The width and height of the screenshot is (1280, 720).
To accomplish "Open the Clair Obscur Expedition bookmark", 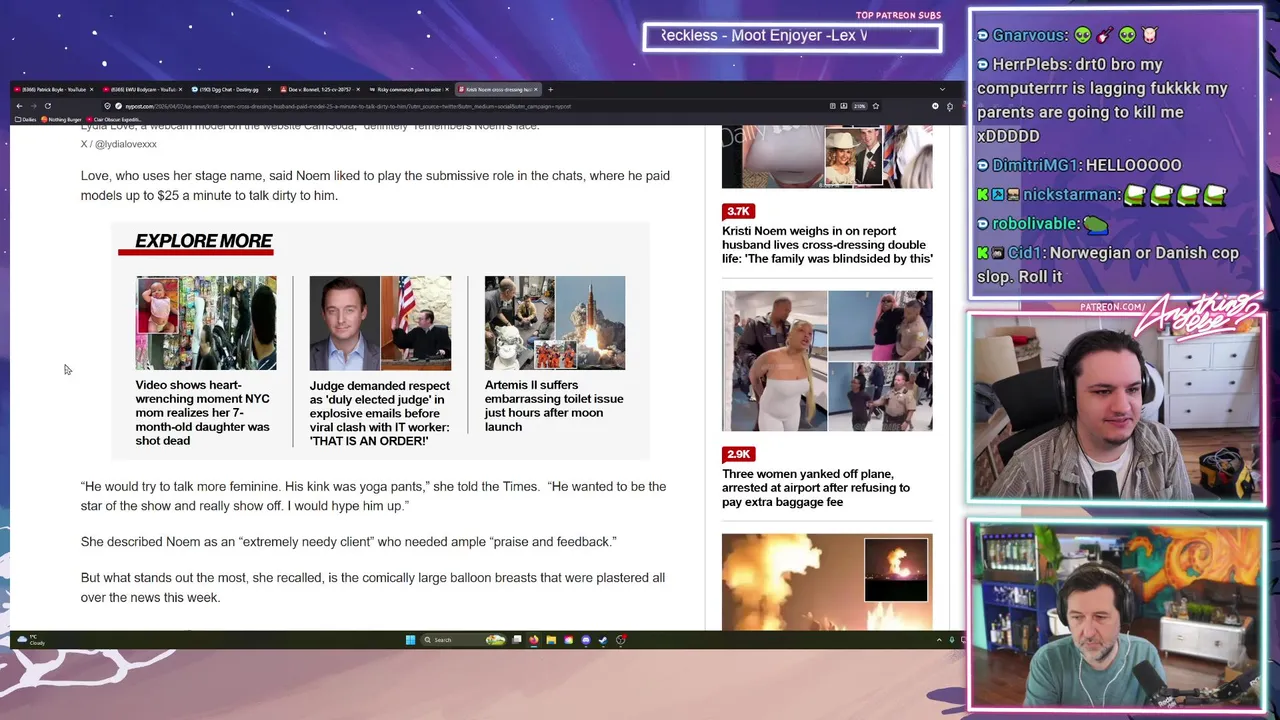I will pos(114,119).
